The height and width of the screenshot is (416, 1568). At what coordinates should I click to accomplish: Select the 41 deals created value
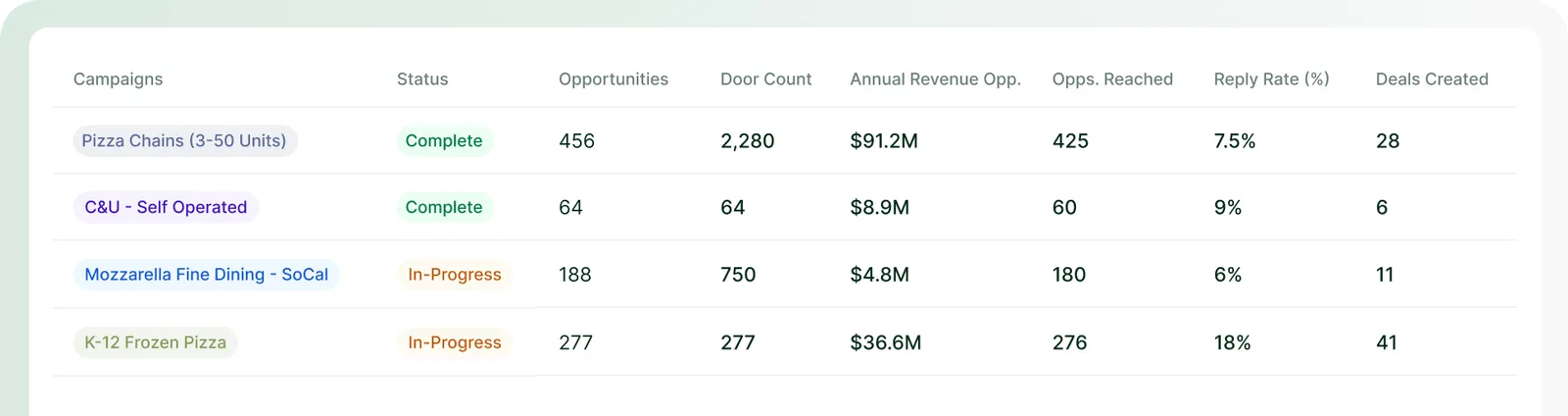pos(1387,342)
